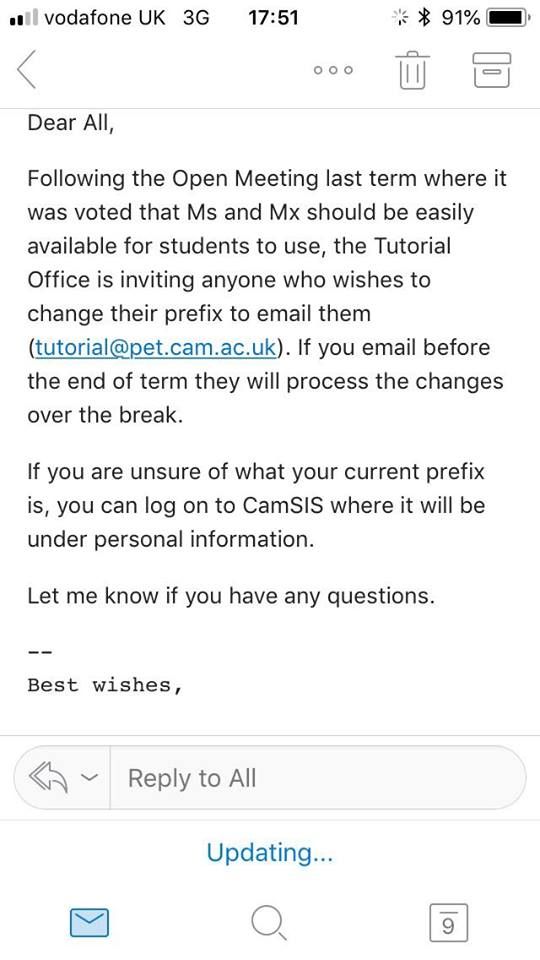Viewport: 540px width, 960px height.
Task: Expand the reply options chevron
Action: click(89, 778)
